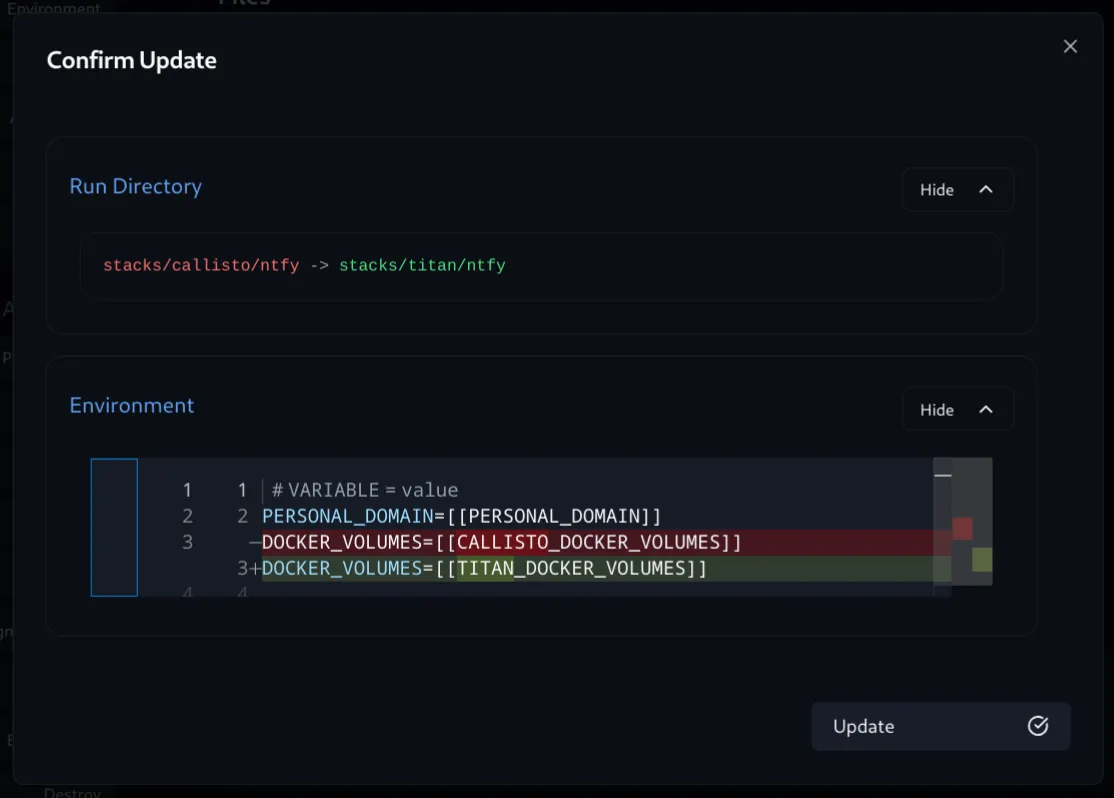Hide the Environment section
This screenshot has height=798, width=1114.
957,409
